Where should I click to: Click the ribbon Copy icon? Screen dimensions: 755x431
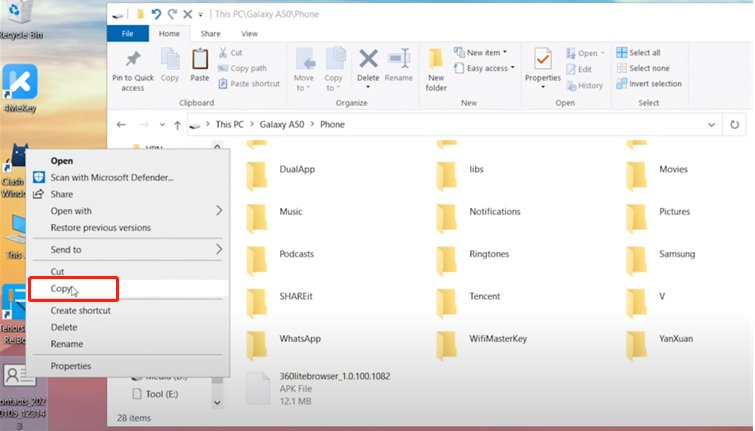coord(170,60)
